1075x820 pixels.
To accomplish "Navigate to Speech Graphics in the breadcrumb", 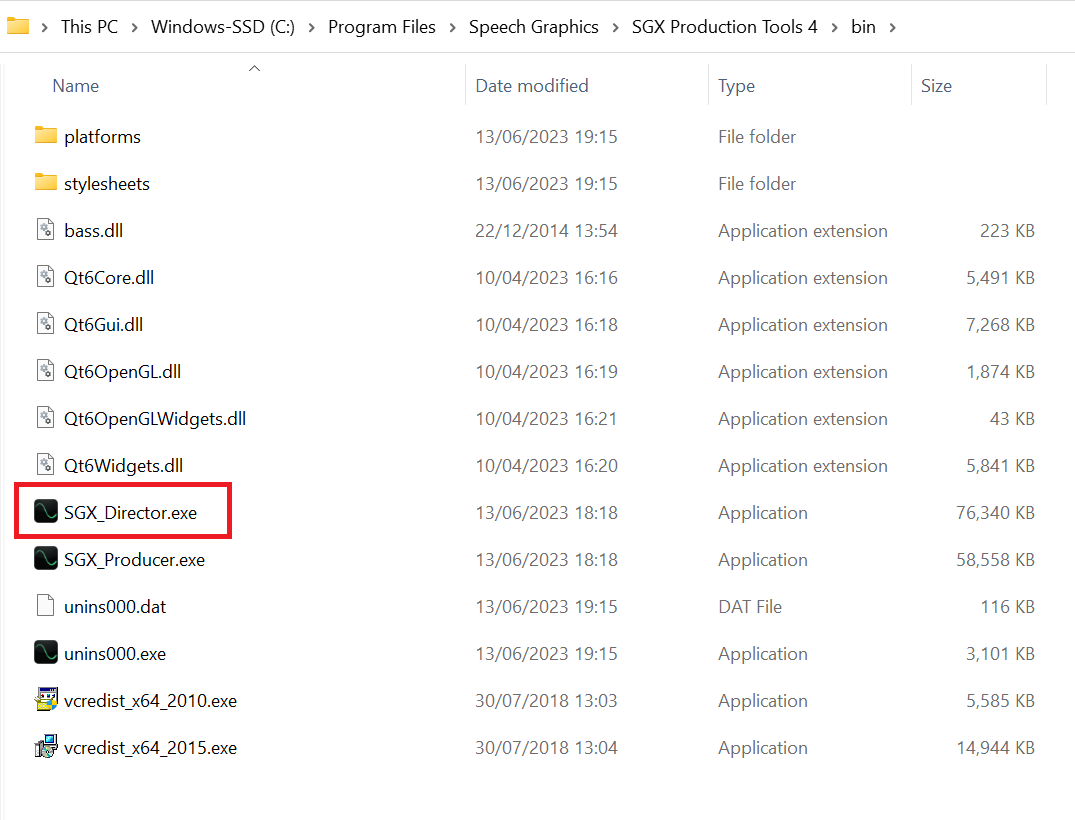I will [533, 27].
